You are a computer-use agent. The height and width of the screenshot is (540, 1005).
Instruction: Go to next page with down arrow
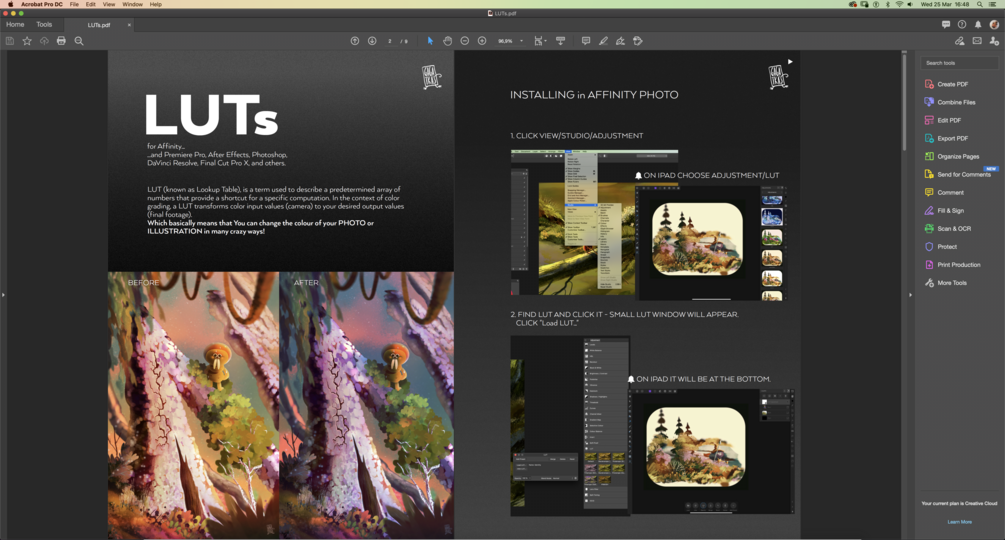coord(372,41)
